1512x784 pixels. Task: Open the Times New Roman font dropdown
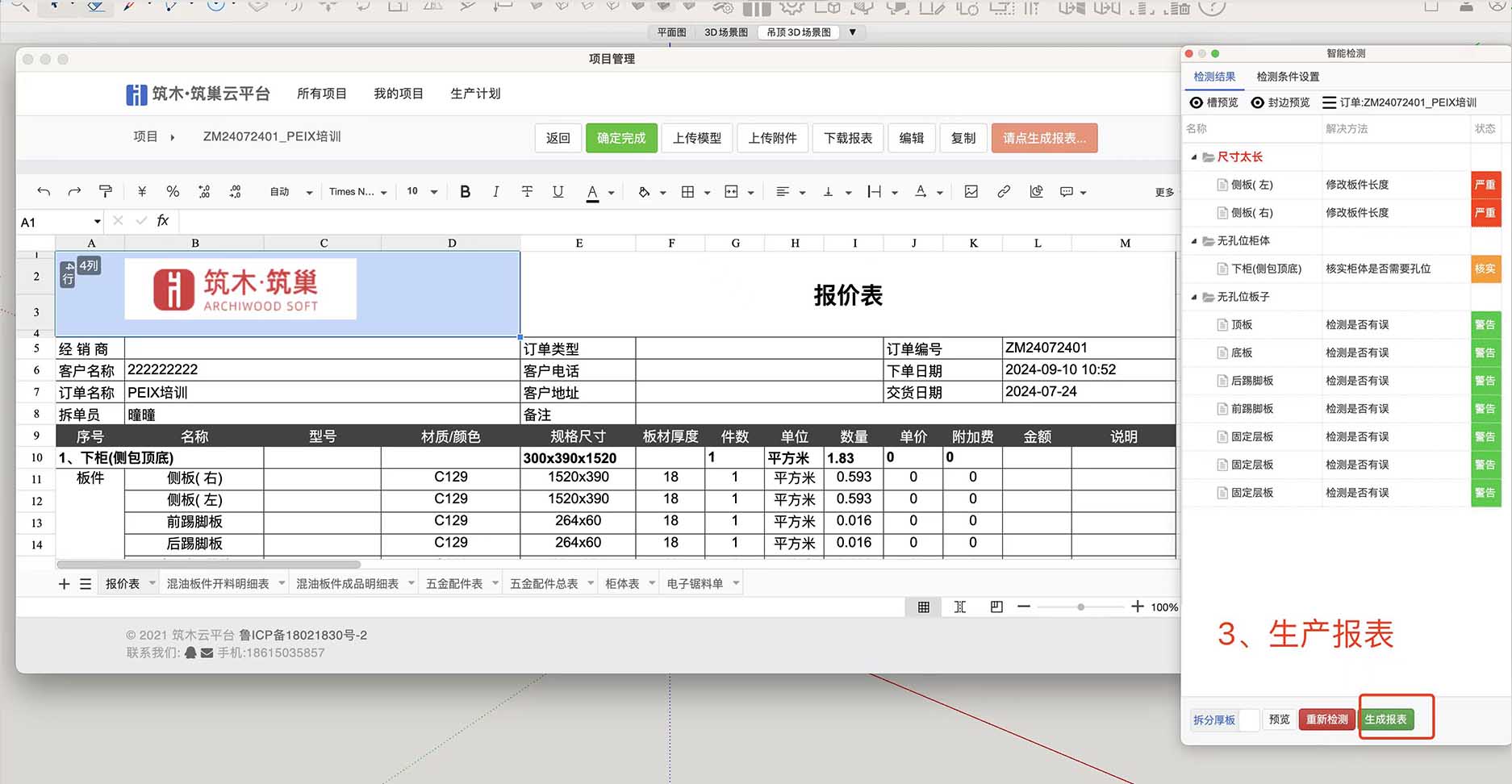(357, 192)
